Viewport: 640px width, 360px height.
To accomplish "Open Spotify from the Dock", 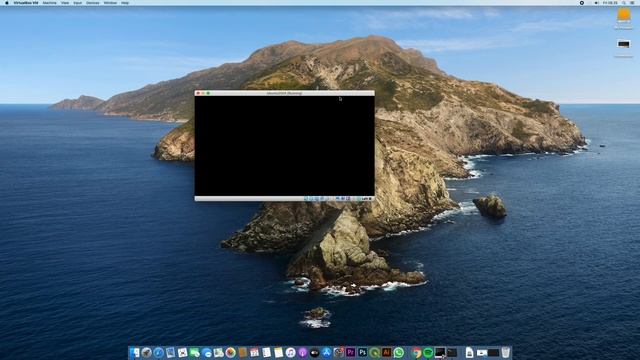I will (428, 352).
